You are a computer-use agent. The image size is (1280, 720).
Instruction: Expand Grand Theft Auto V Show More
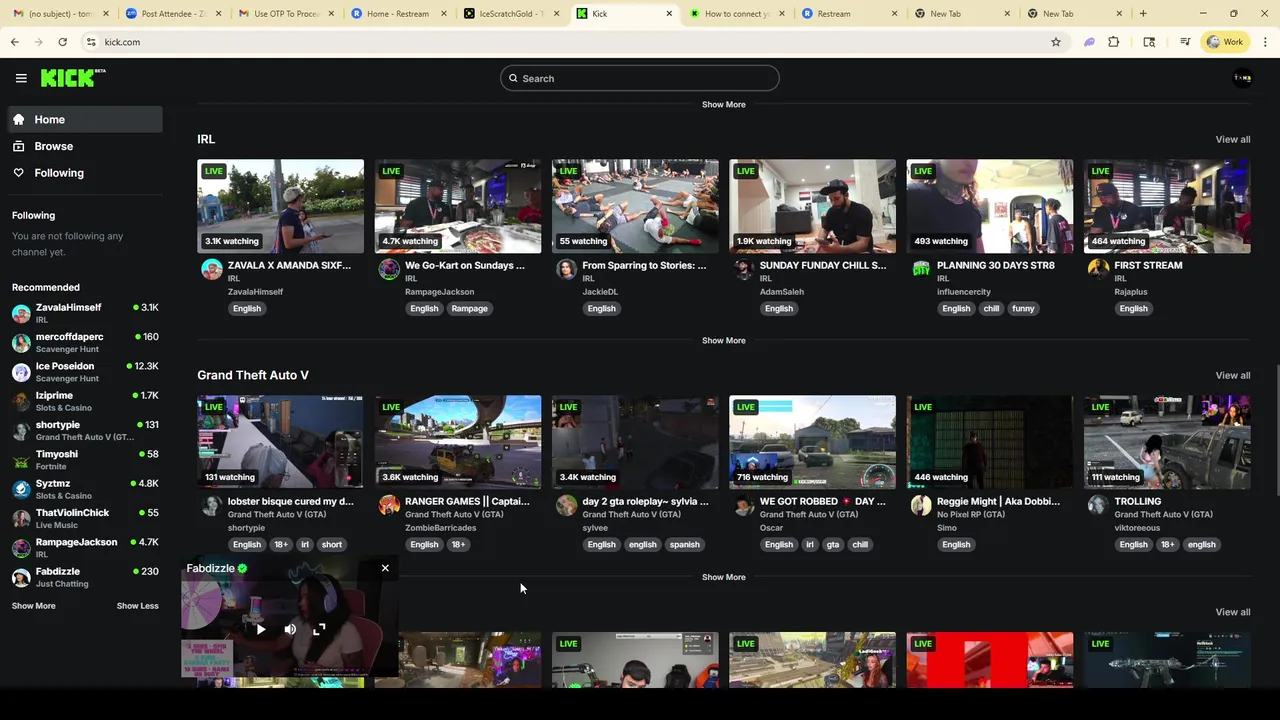723,577
